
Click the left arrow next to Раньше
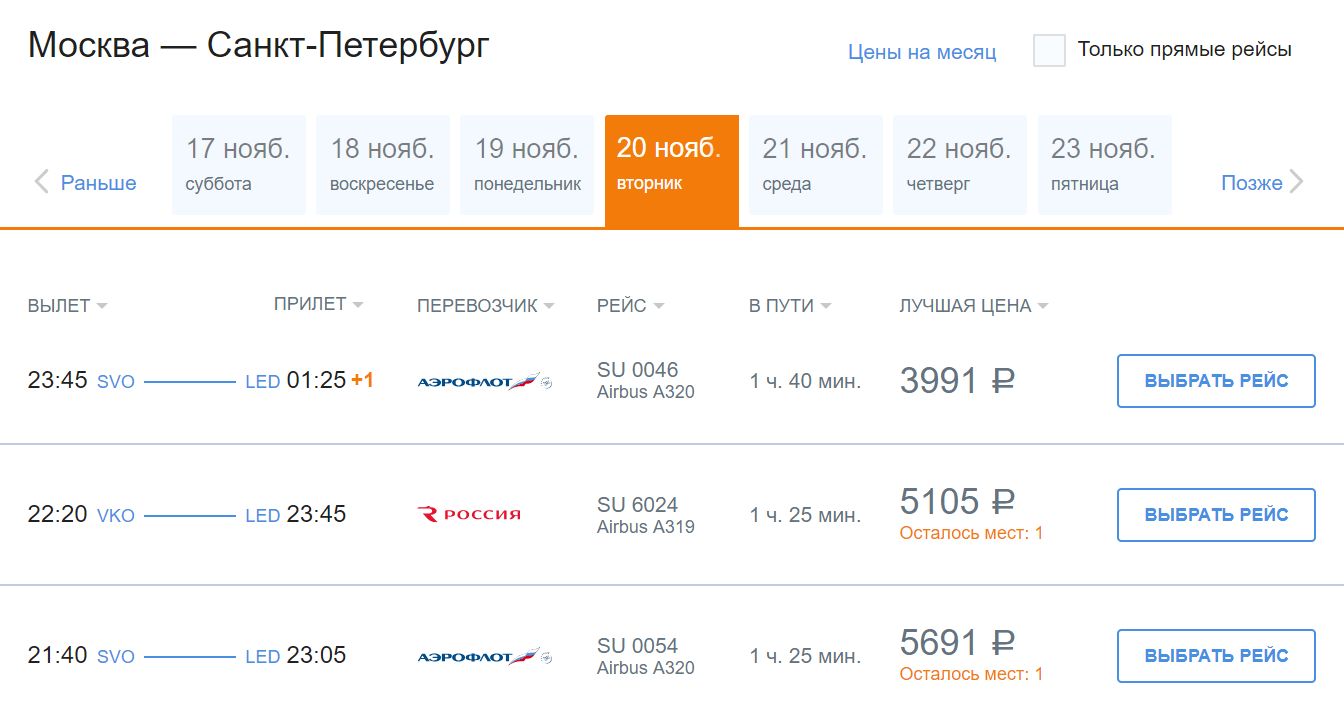42,182
